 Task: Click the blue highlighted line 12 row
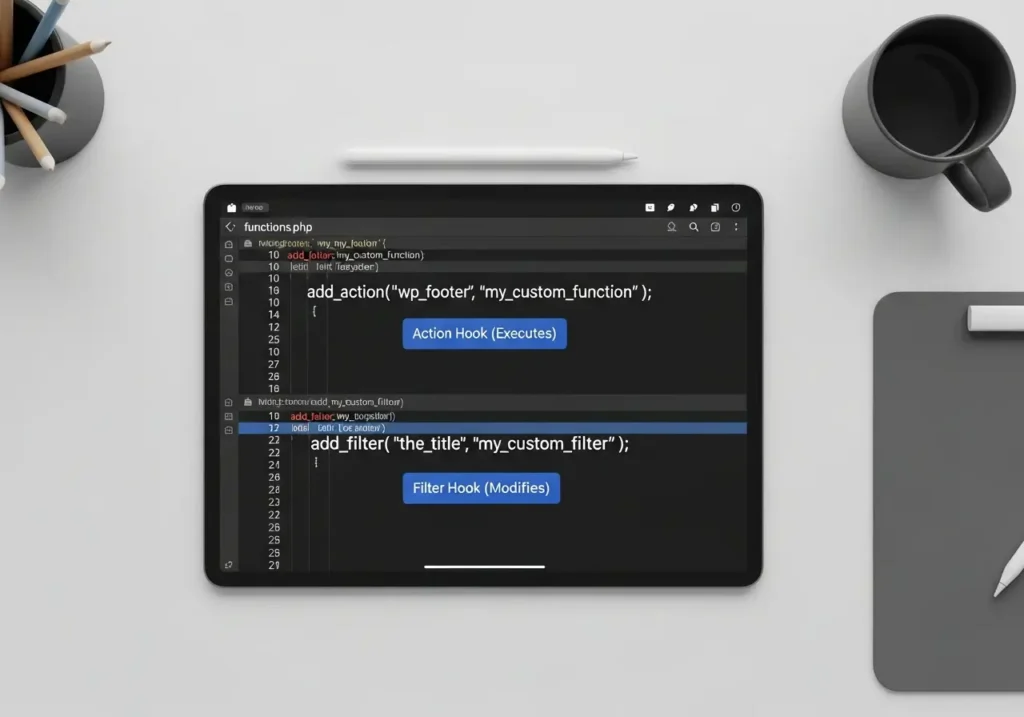click(x=492, y=428)
